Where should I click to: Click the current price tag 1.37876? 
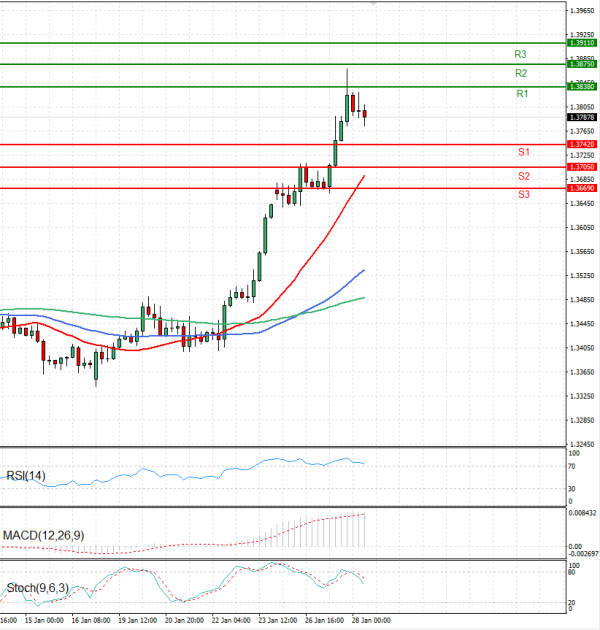(x=582, y=117)
